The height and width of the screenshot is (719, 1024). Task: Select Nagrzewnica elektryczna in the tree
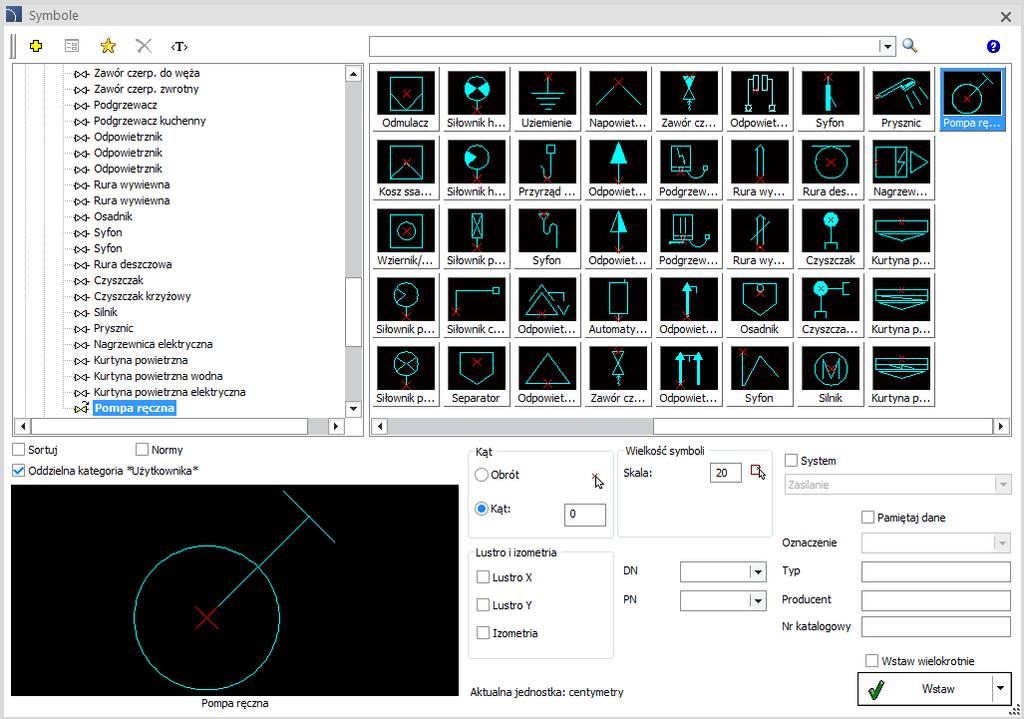[153, 344]
